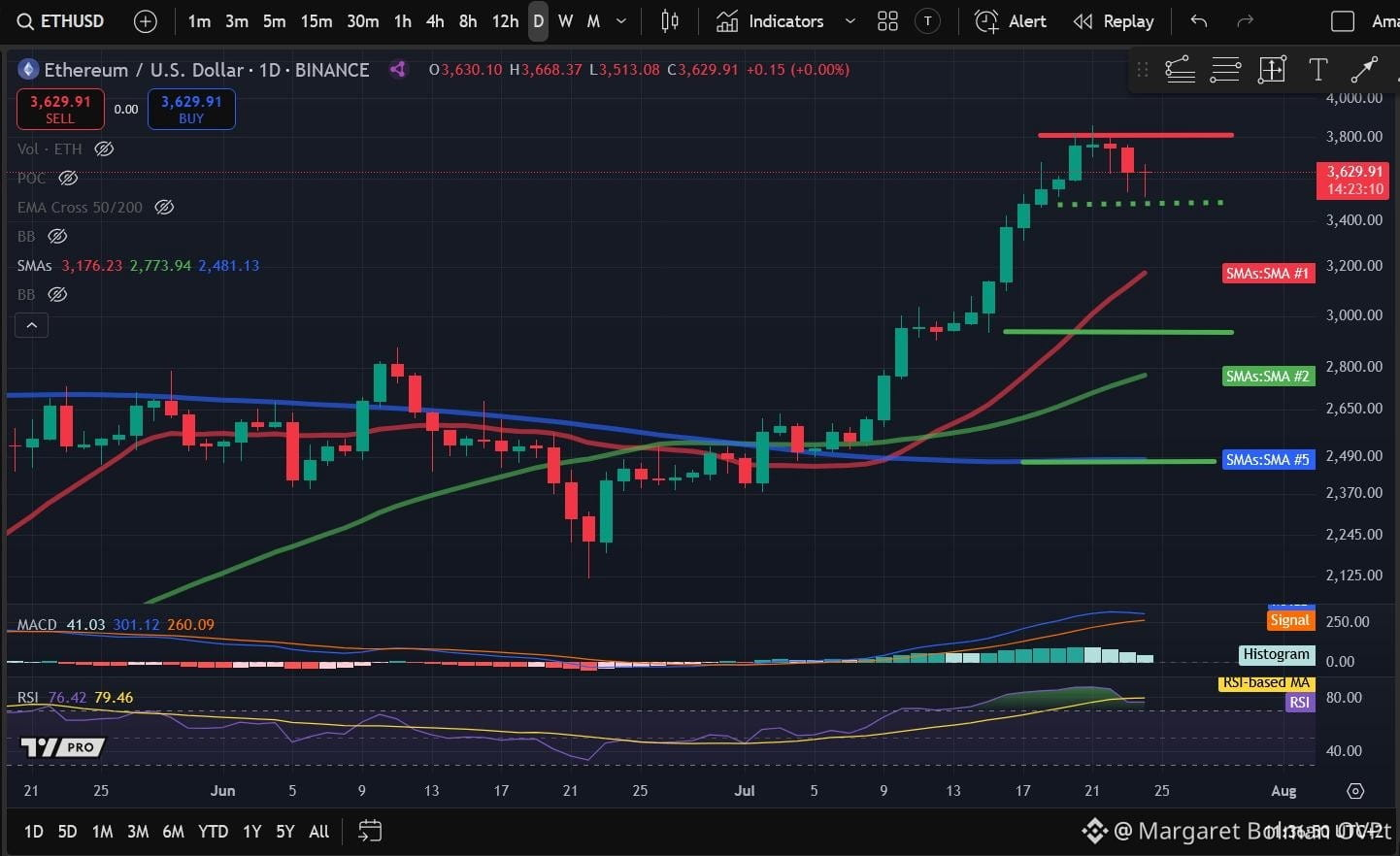Viewport: 1400px width, 856px height.
Task: Select the daily D timeframe
Action: [x=538, y=21]
